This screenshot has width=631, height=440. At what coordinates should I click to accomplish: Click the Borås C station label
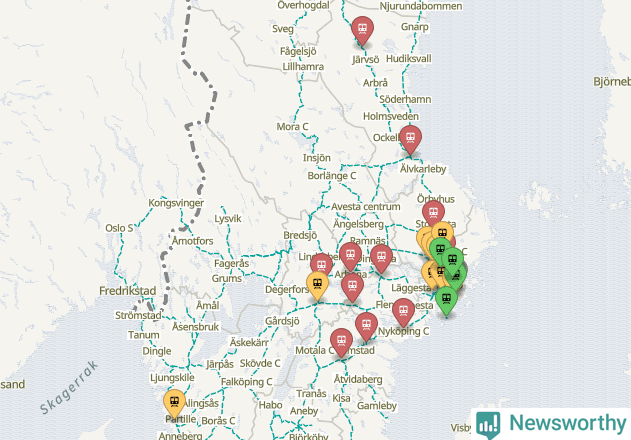tap(218, 421)
